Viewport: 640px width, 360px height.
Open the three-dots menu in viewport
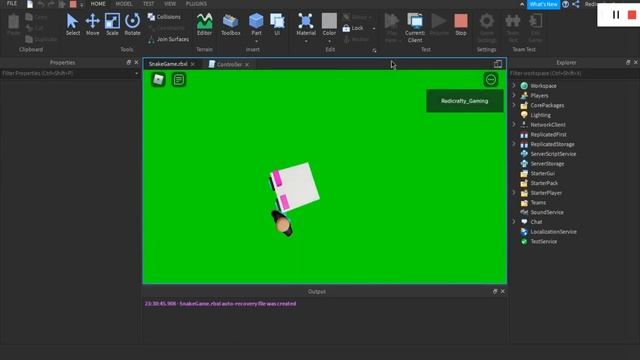[x=491, y=79]
